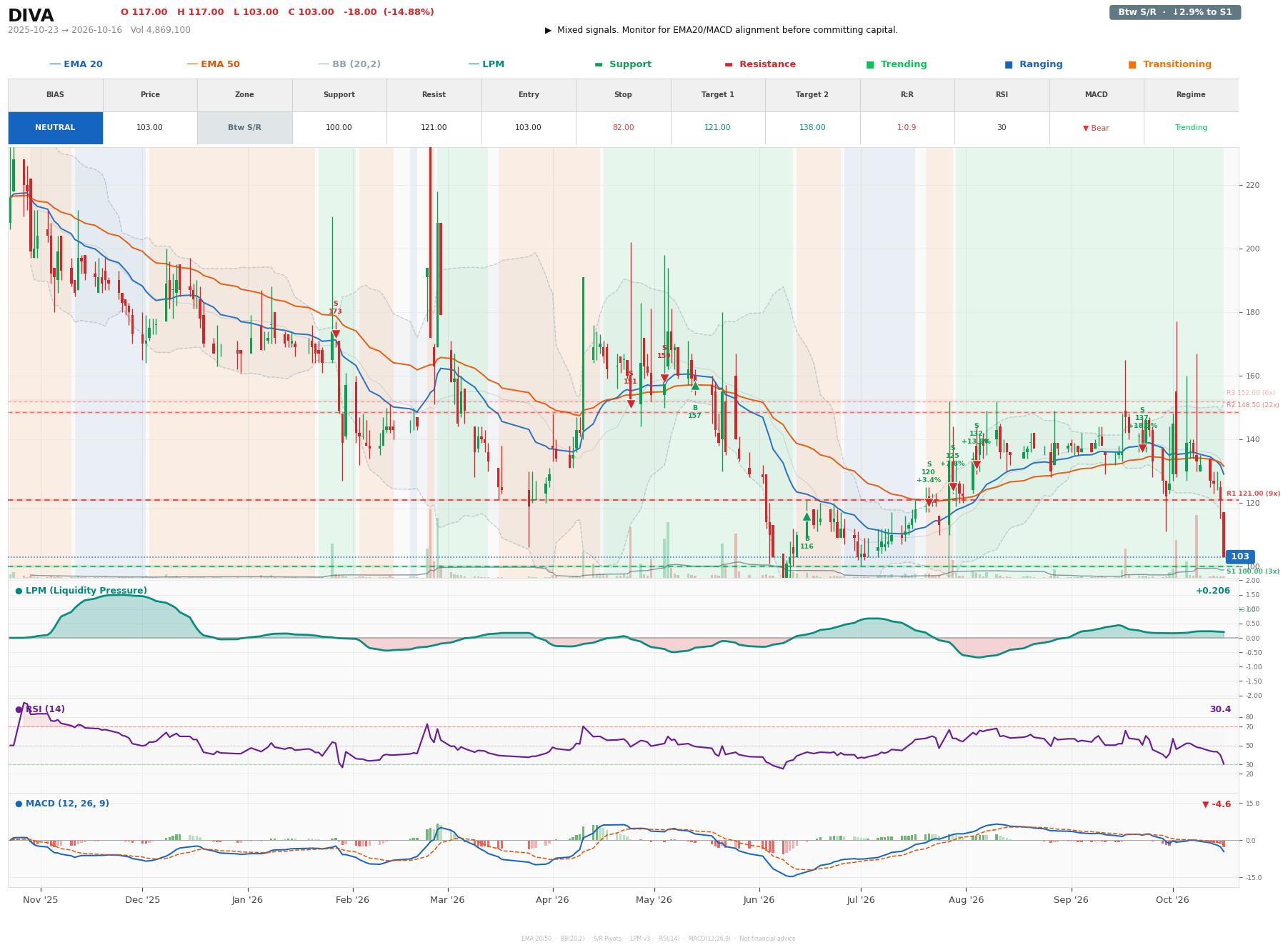The height and width of the screenshot is (950, 1288).
Task: Click the red MACD down-arrow value -4.6
Action: [x=1217, y=804]
